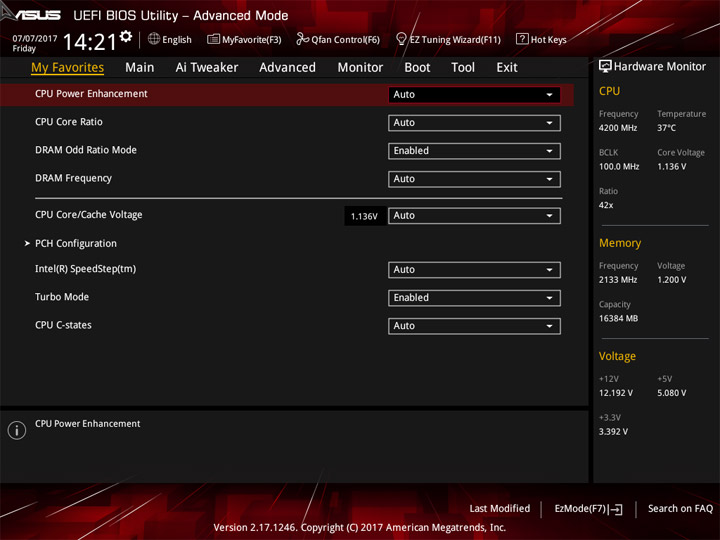This screenshot has height=540, width=720.
Task: Click the CPU temperature value 37°C
Action: click(666, 128)
